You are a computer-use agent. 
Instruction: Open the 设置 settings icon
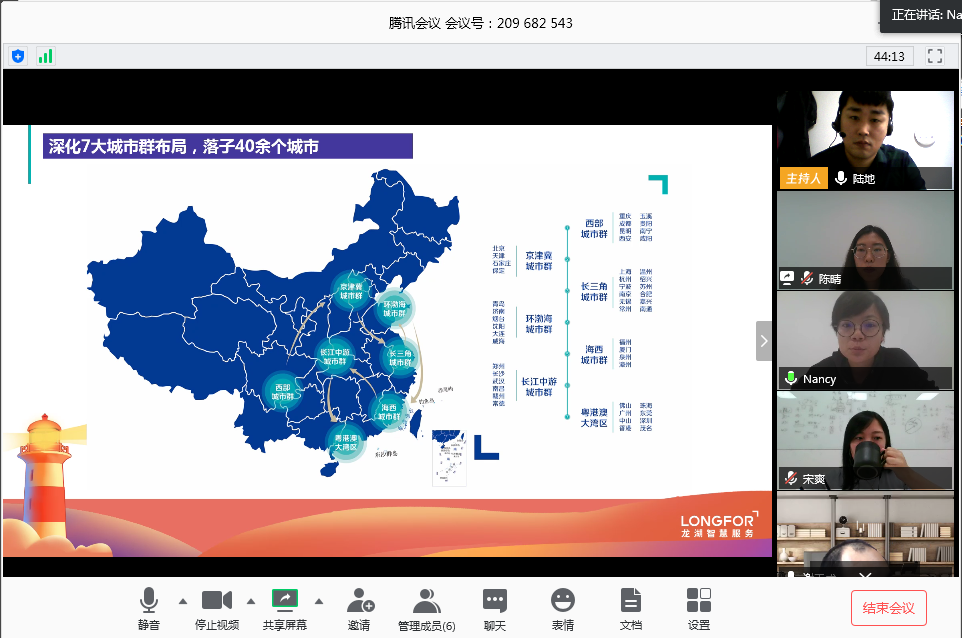click(x=699, y=608)
